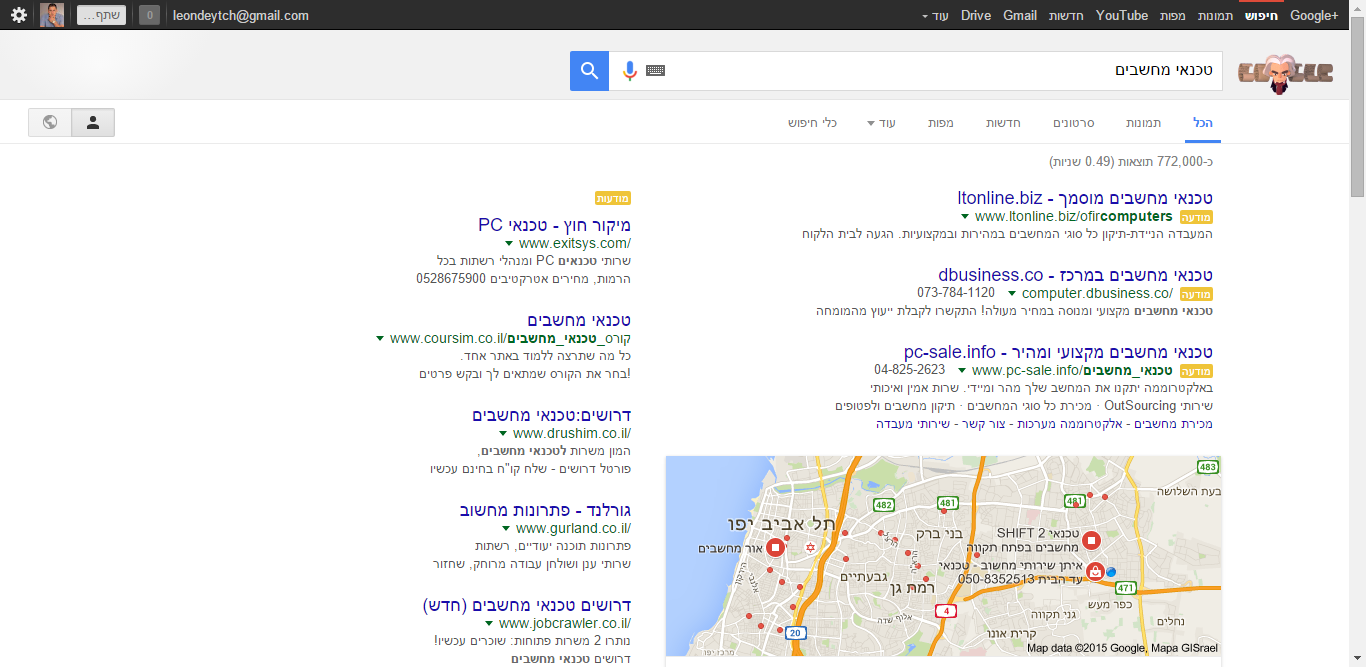Screen dimensions: 1366x667
Task: Click the lock-shaped map marker
Action: (1094, 572)
